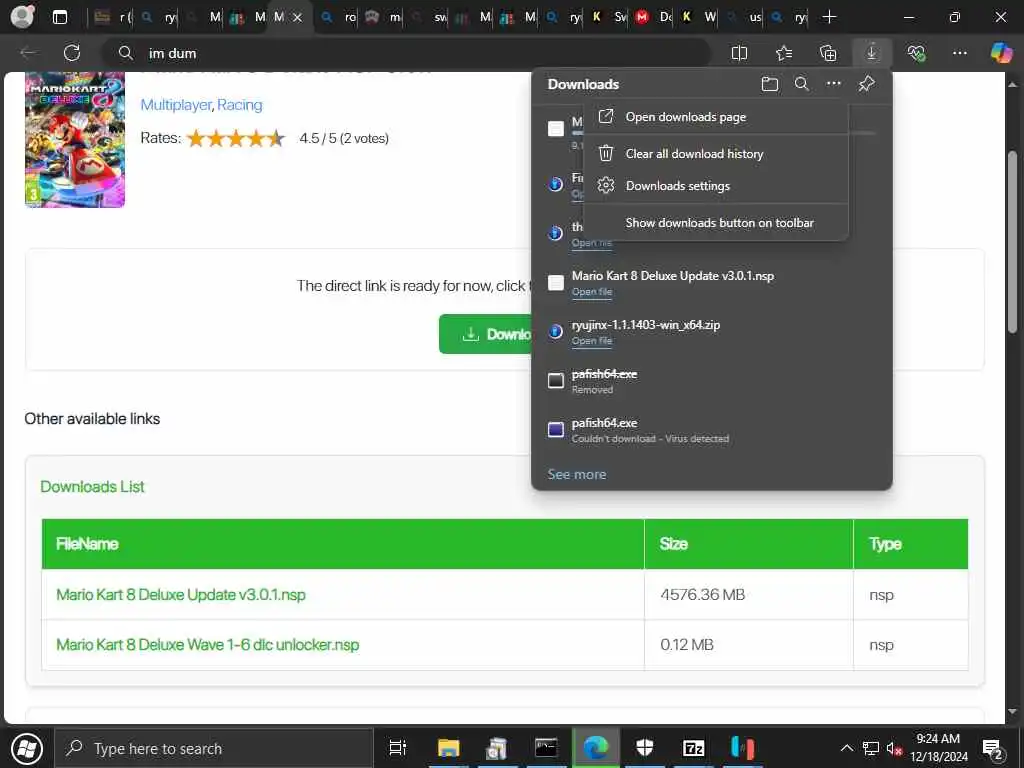Select Open downloads page menu item
This screenshot has width=1024, height=768.
(x=716, y=117)
